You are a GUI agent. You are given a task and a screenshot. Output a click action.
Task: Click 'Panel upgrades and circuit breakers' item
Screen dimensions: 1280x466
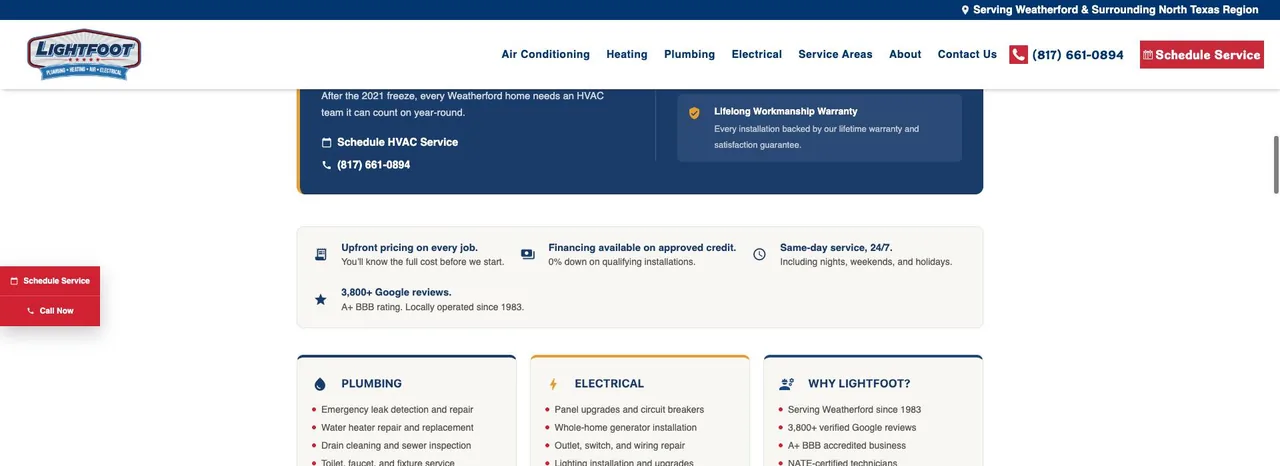click(629, 410)
